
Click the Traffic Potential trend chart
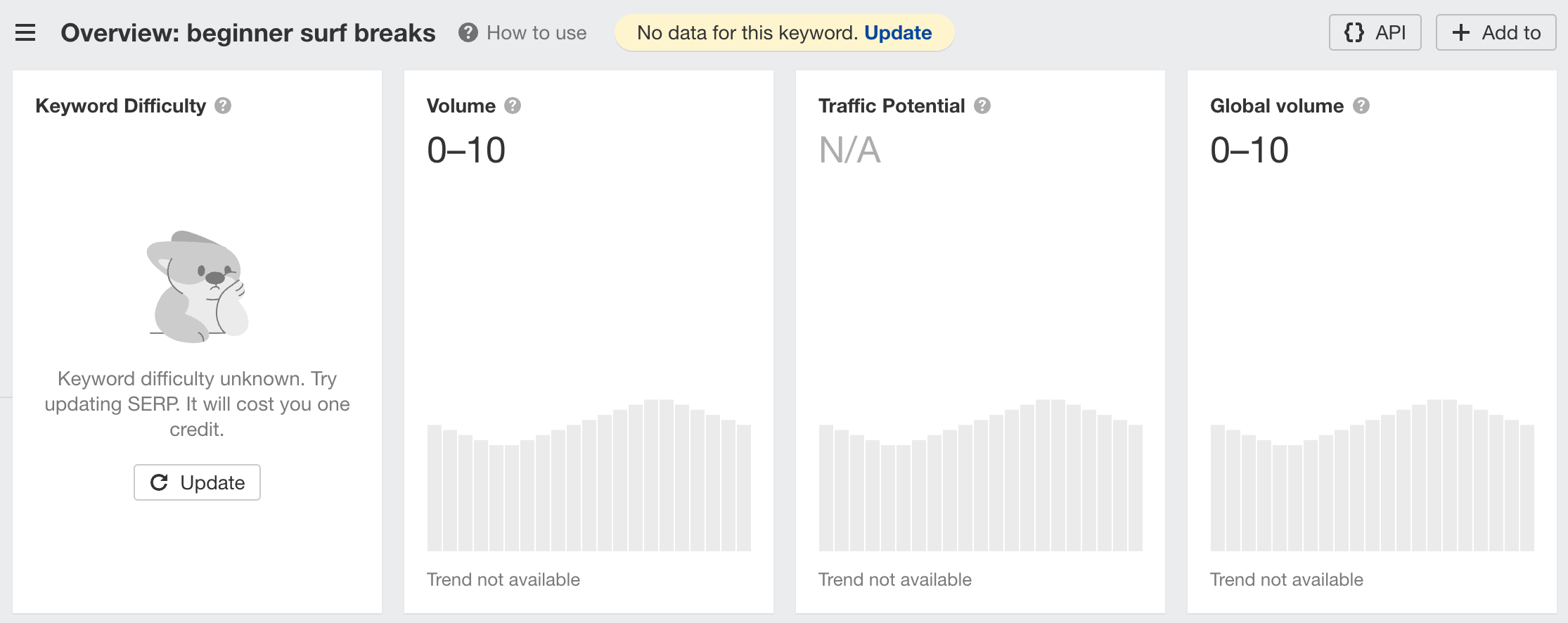981,475
